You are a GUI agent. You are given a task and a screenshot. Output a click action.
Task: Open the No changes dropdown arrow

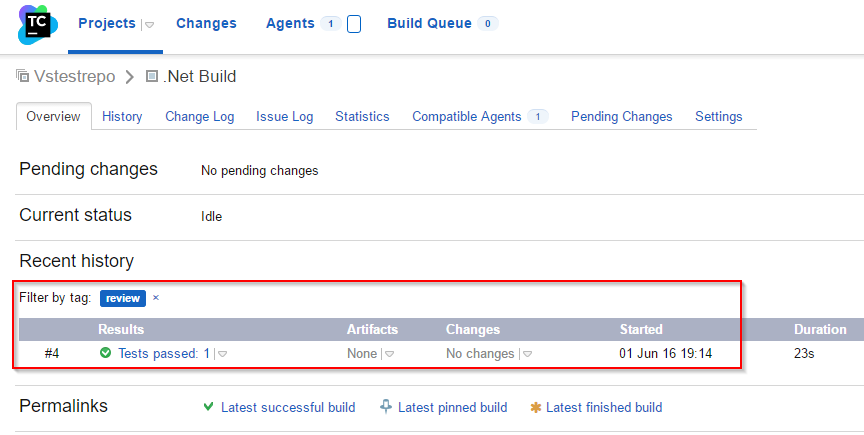527,354
